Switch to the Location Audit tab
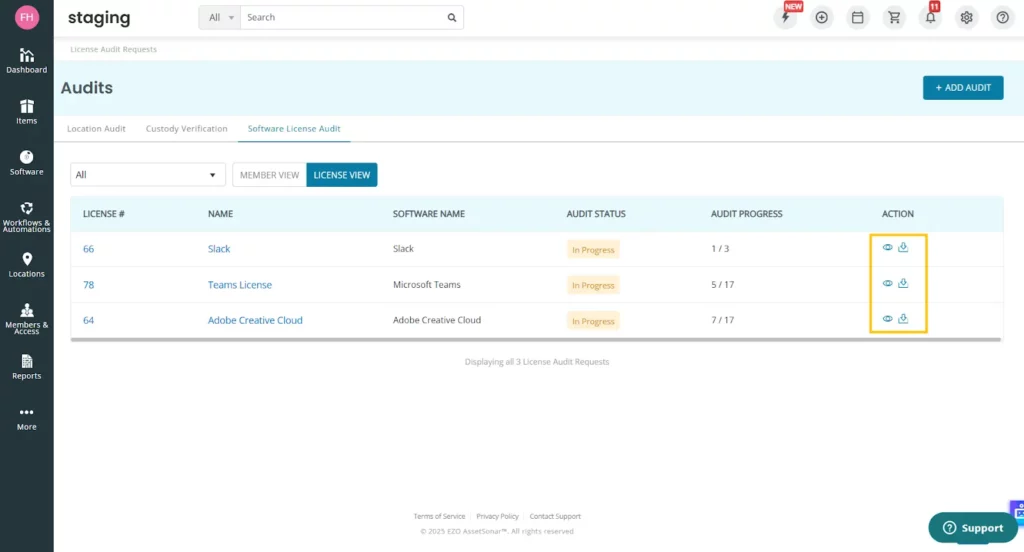 click(96, 129)
